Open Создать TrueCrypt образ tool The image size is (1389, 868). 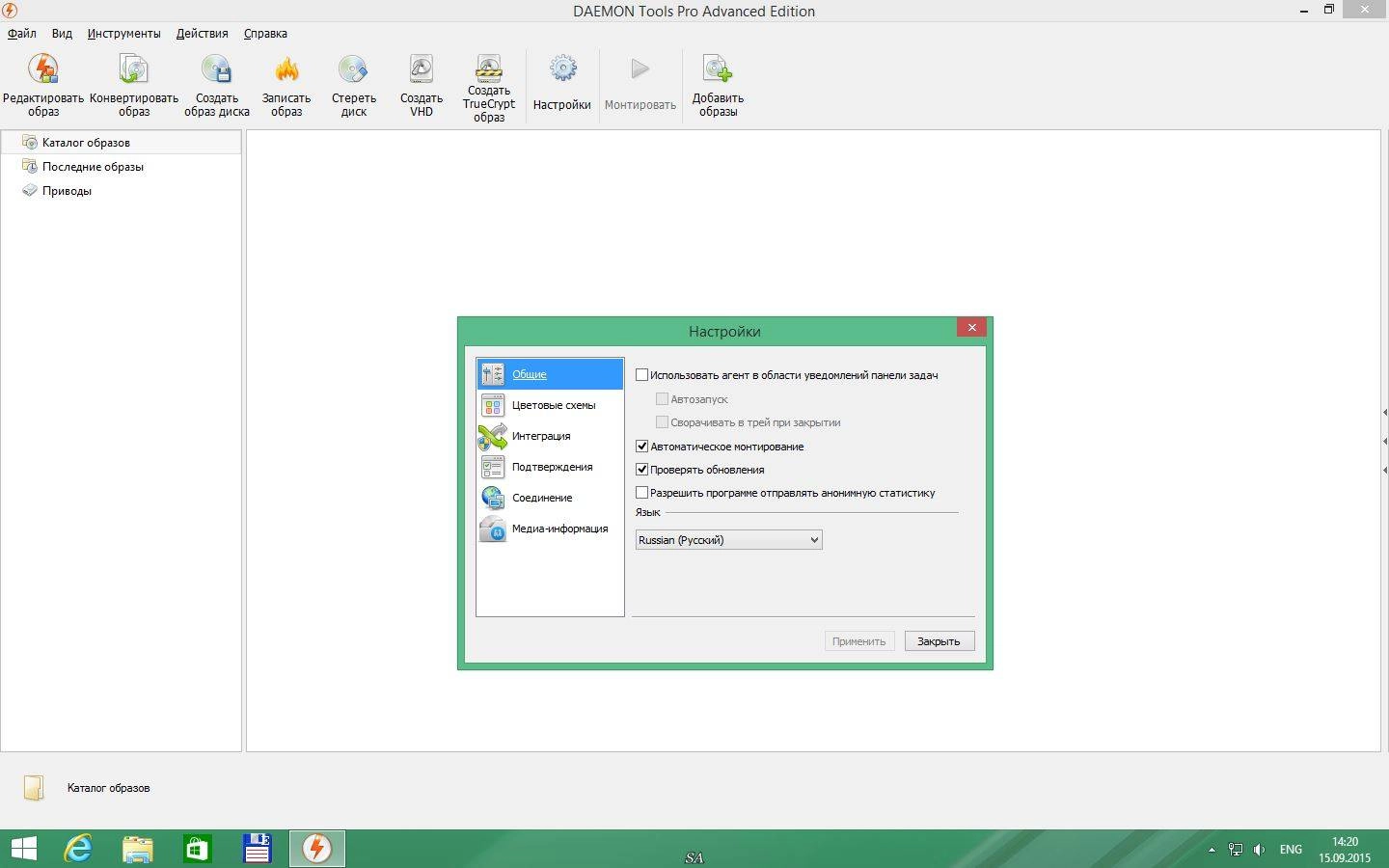489,88
